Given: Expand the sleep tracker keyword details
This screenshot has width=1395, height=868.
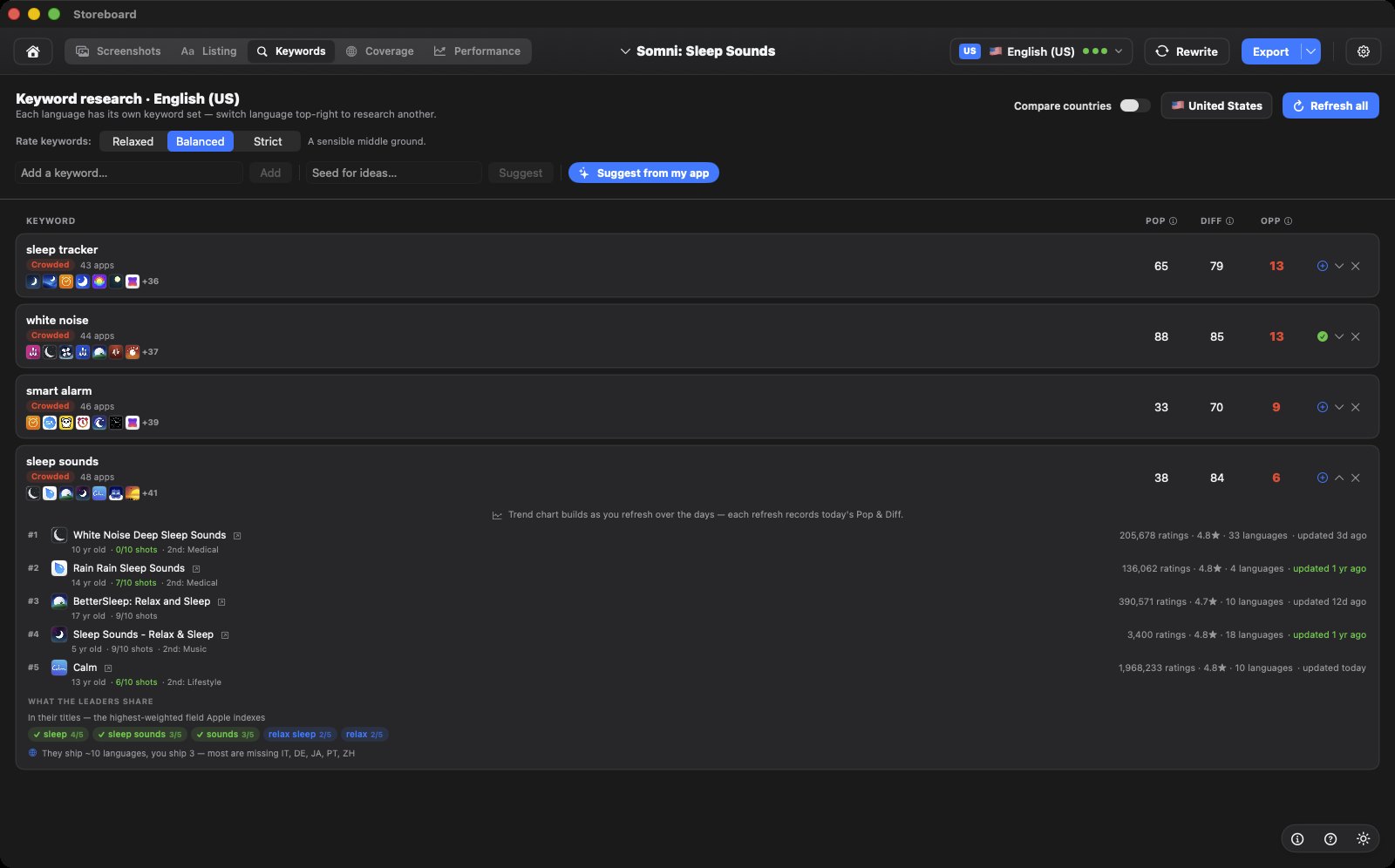Looking at the screenshot, I should coord(1339,266).
